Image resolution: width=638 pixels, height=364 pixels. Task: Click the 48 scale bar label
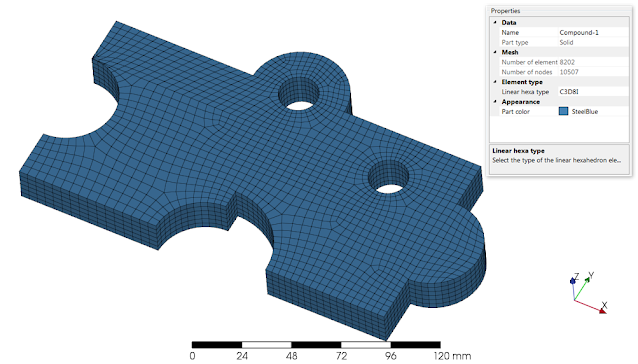click(x=291, y=356)
